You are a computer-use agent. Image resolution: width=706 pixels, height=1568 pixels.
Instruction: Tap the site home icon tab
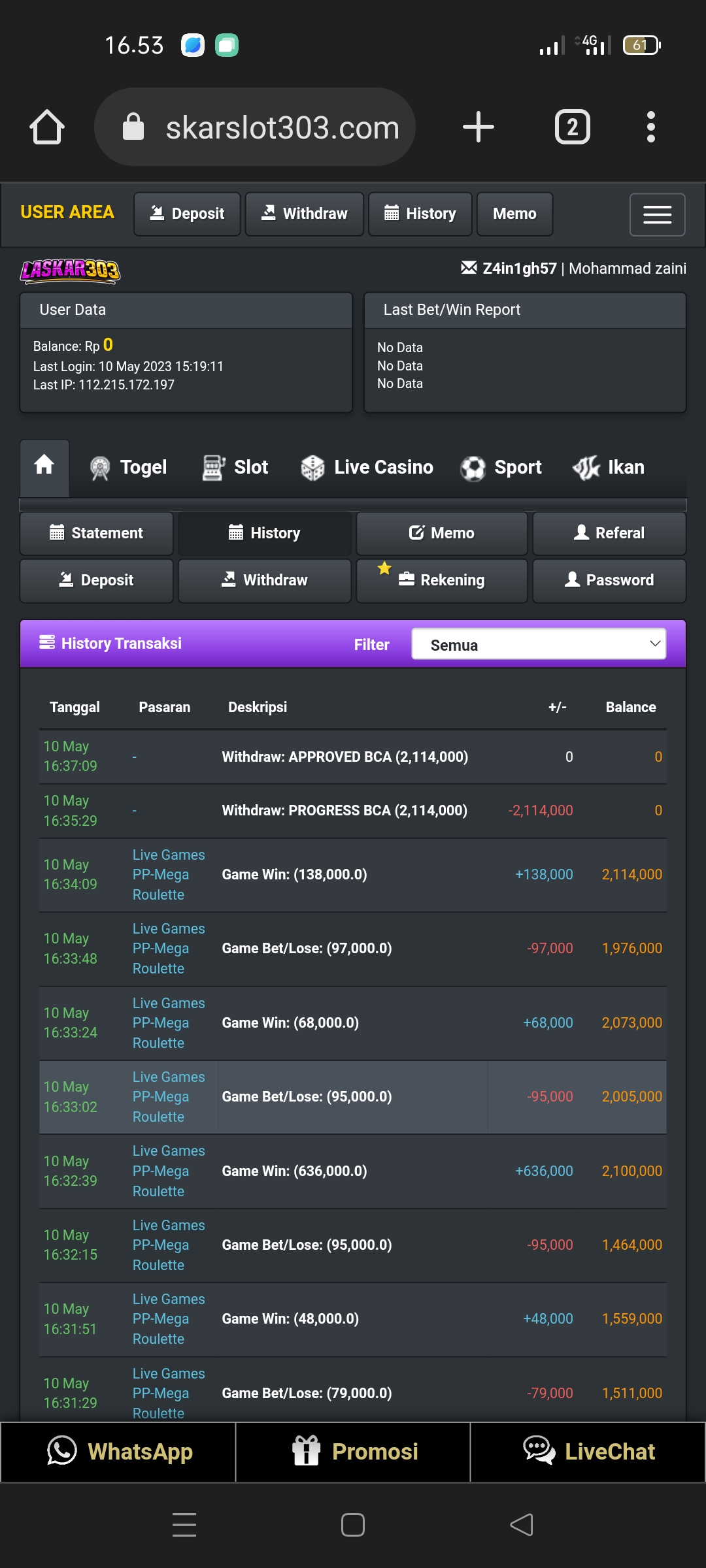pyautogui.click(x=44, y=466)
